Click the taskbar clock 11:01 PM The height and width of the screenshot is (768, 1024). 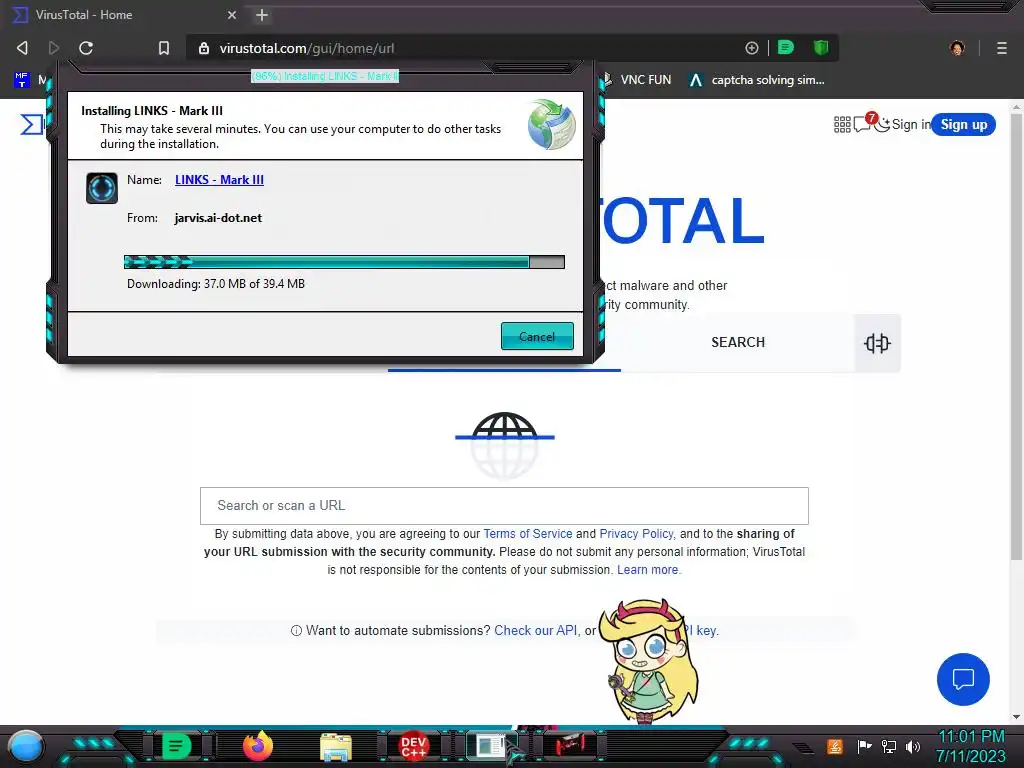tap(971, 737)
